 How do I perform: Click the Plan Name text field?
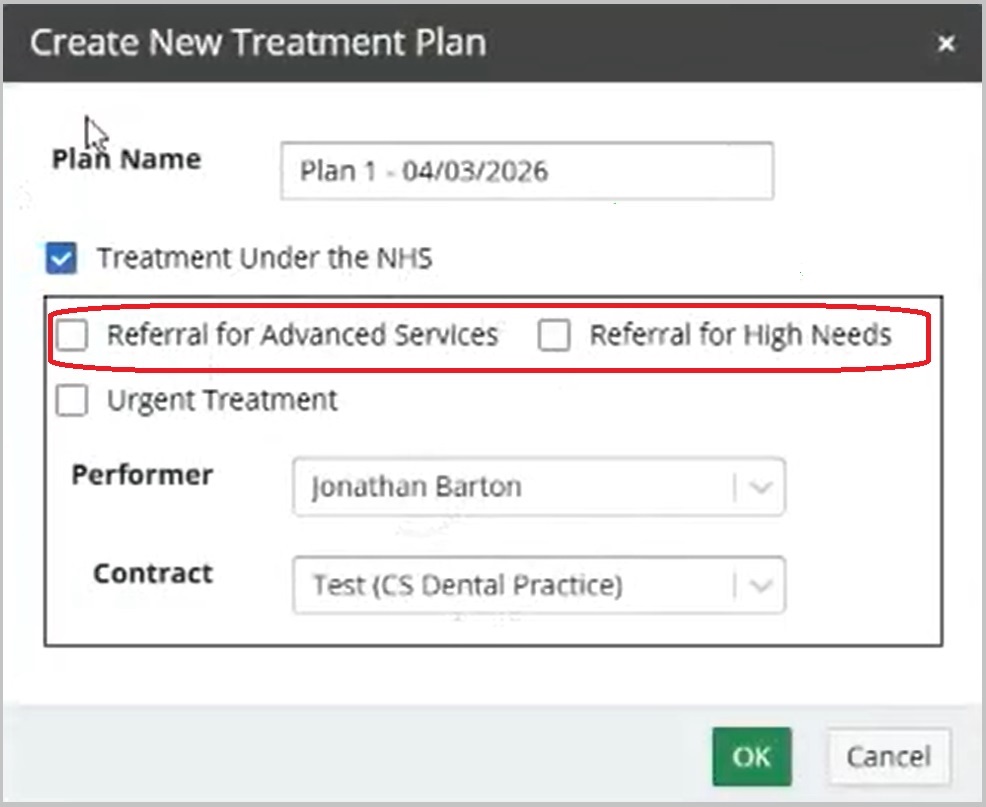[526, 171]
